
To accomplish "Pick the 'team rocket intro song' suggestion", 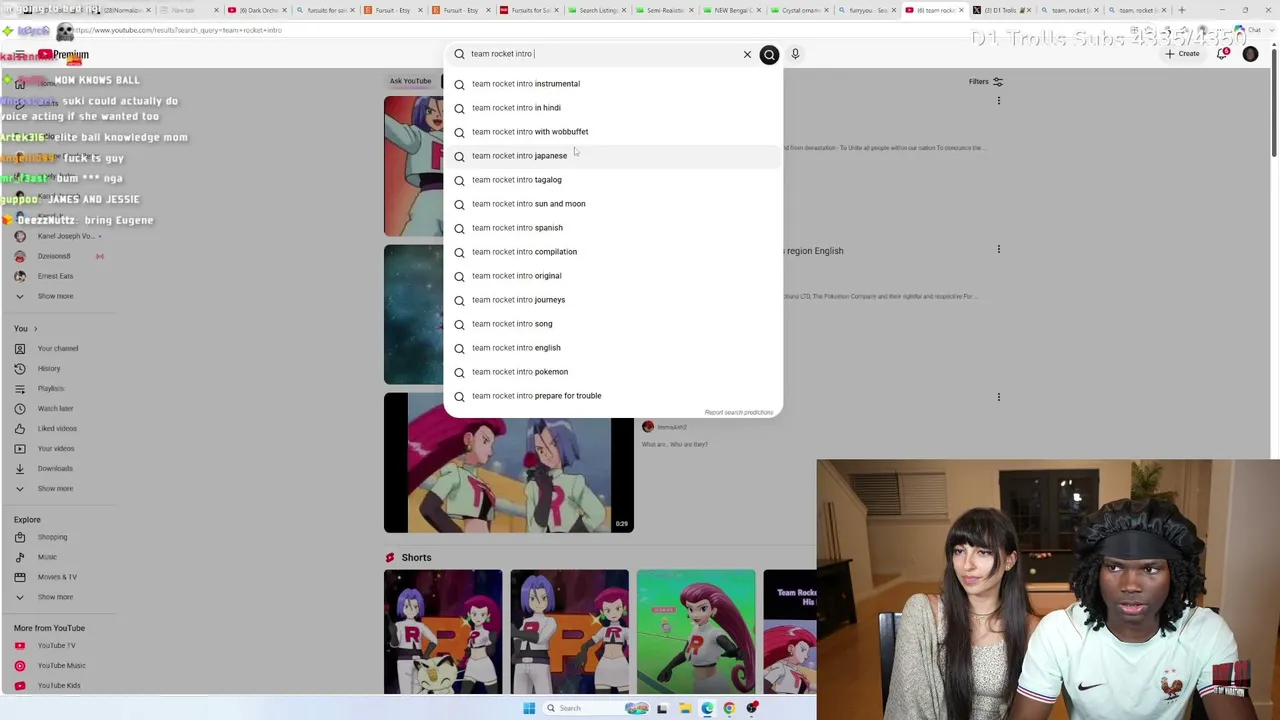I will 613,324.
